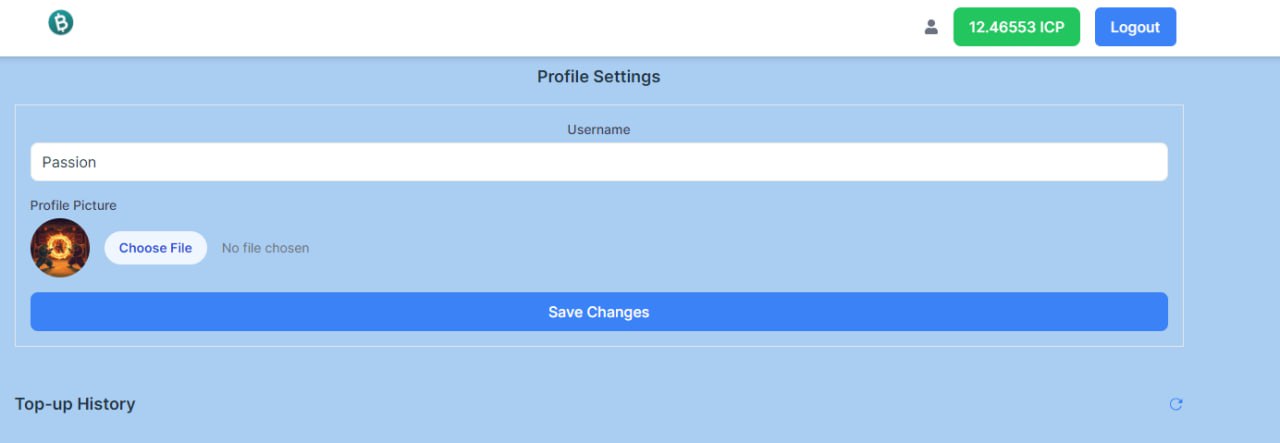The width and height of the screenshot is (1280, 443).
Task: Click empty header area beside the logo
Action: coord(200,27)
